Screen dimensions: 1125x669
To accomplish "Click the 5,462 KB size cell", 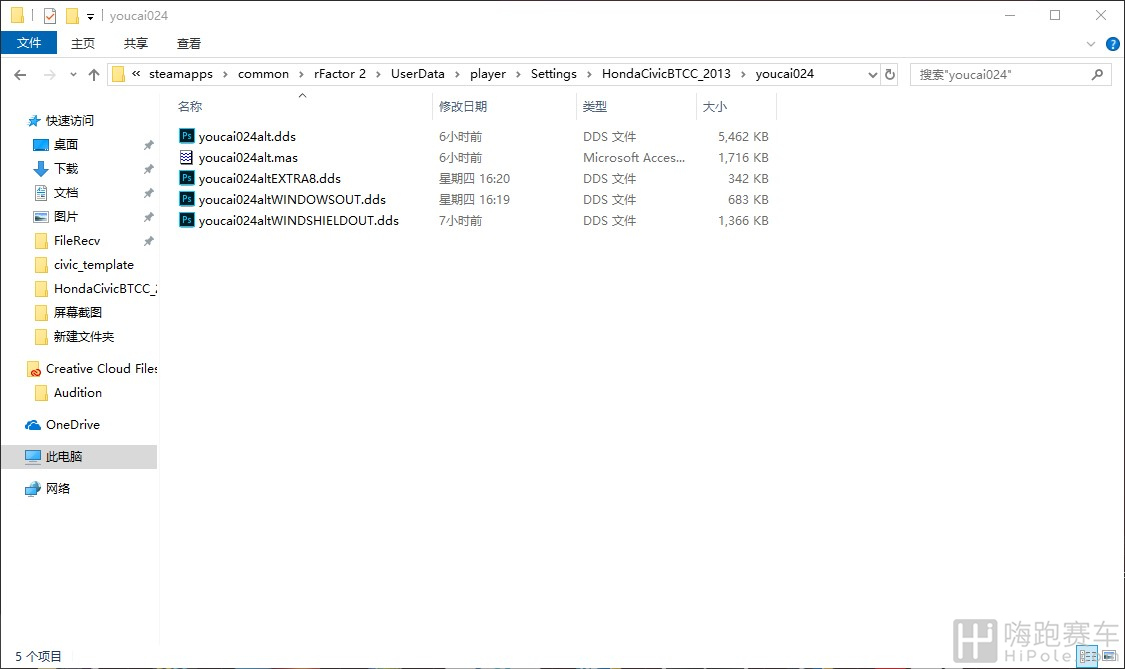I will click(743, 136).
